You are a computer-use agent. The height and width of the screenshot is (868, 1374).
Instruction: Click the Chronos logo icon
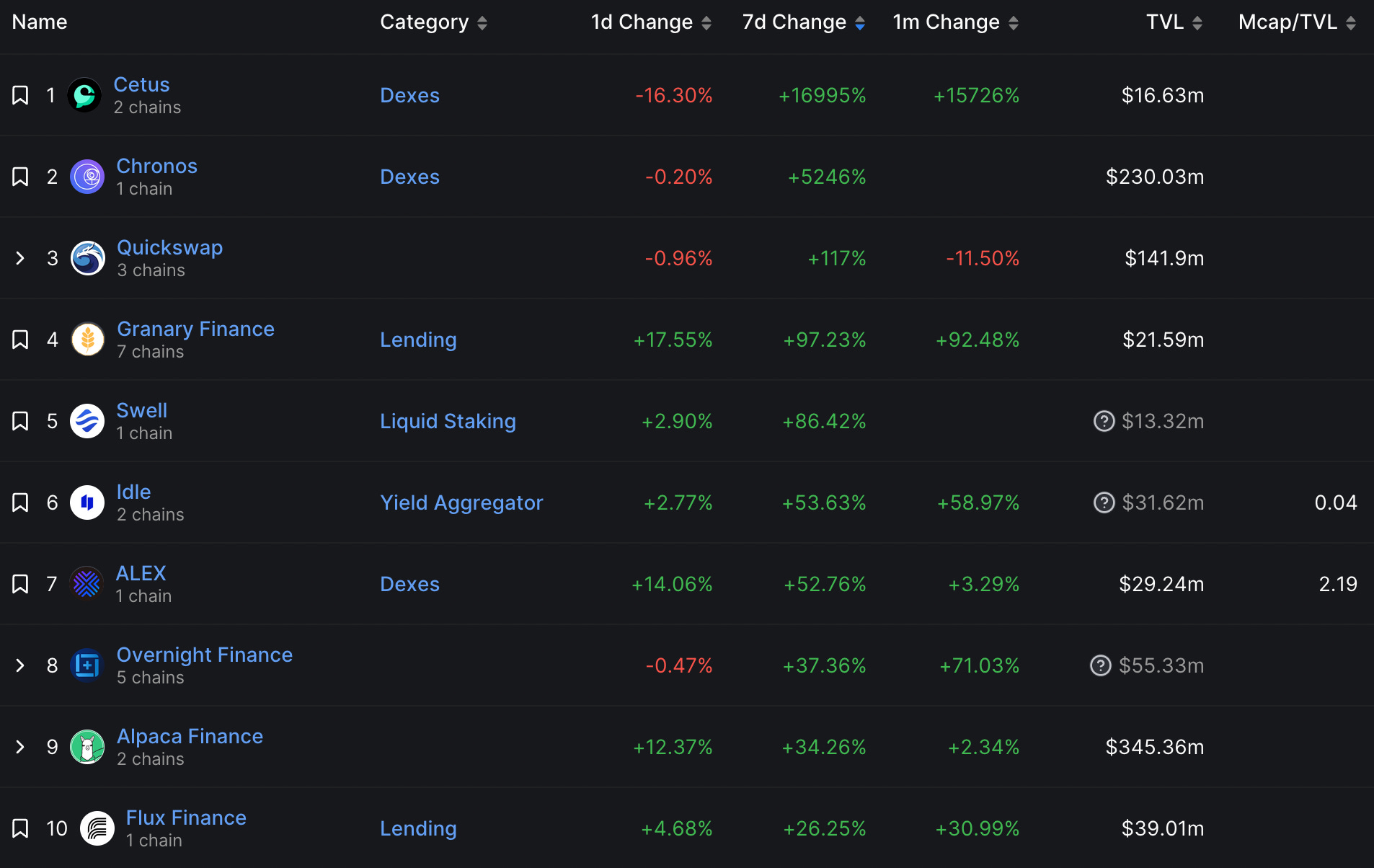click(87, 177)
